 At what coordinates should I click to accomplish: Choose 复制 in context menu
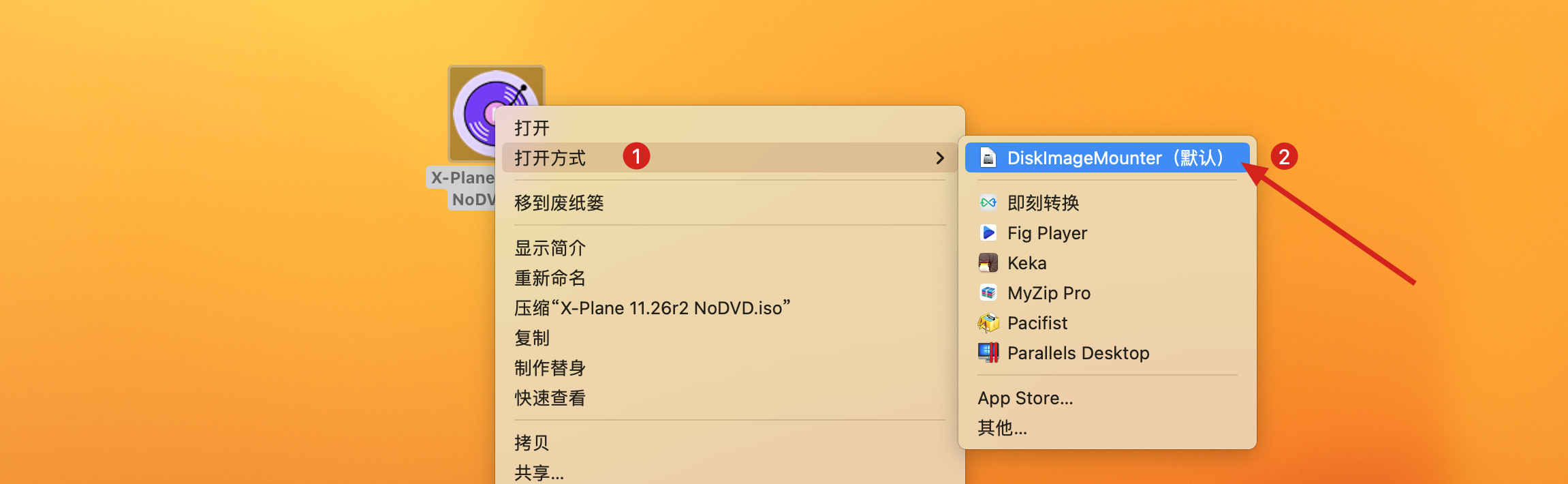coord(532,338)
